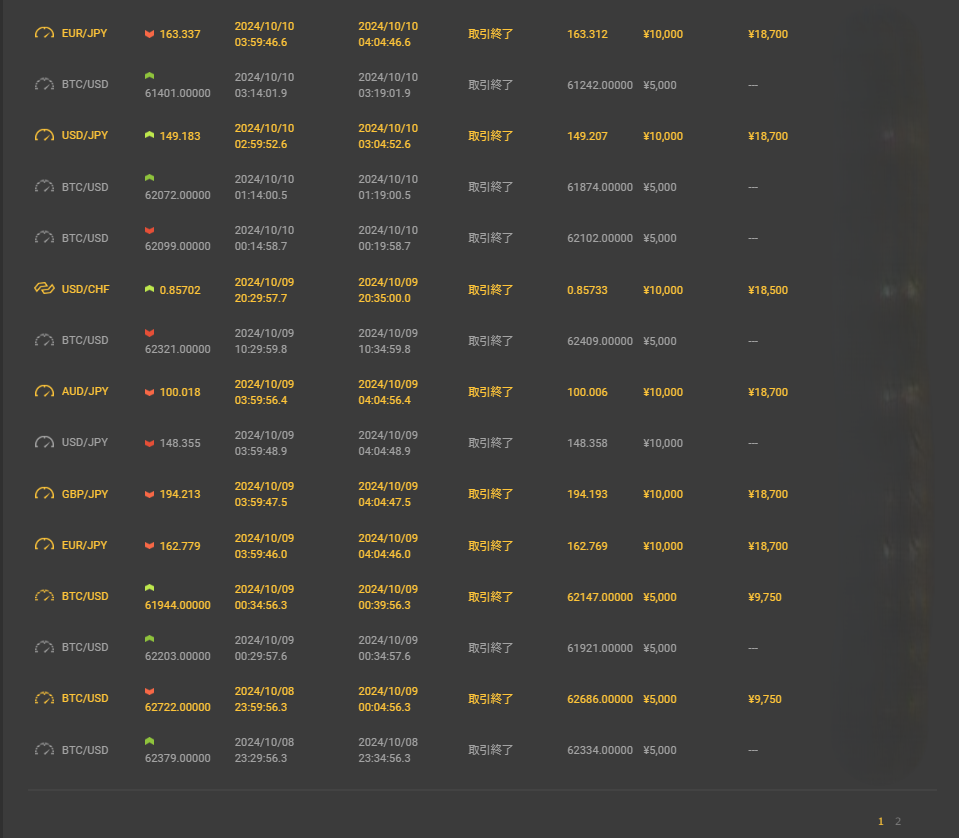Image resolution: width=959 pixels, height=838 pixels.
Task: Click the gauge icon beside BTC/USD 62072.00000
Action: pos(44,187)
